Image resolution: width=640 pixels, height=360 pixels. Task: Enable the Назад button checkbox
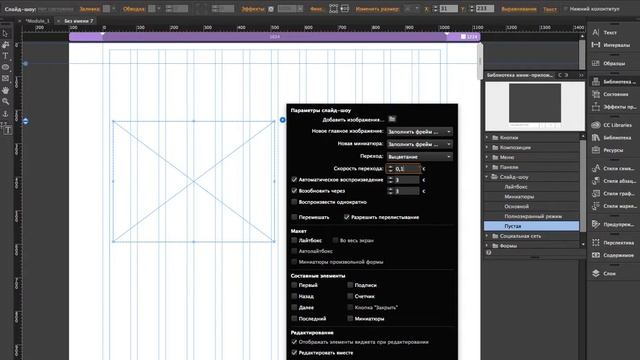coord(294,296)
